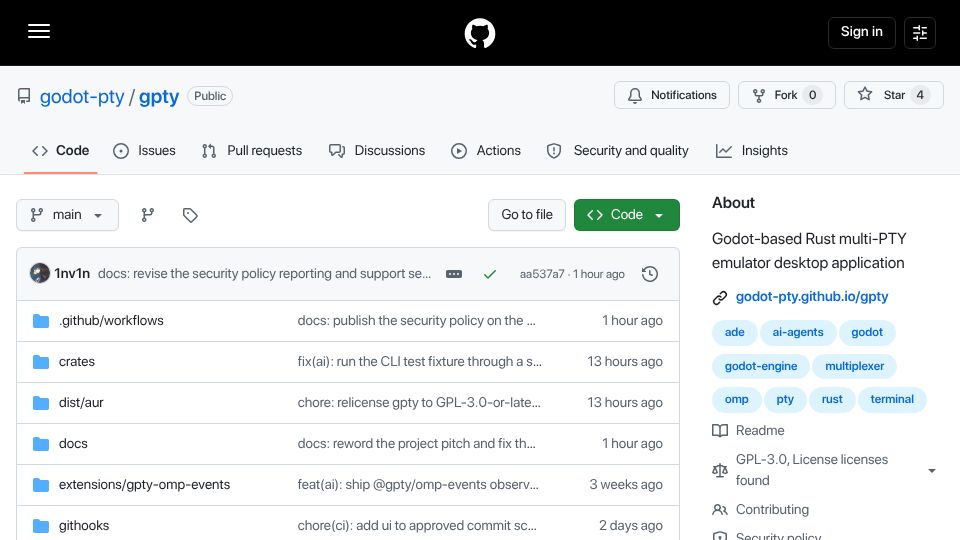The image size is (960, 540).
Task: Select the dist/aur folder icon
Action: [41, 403]
